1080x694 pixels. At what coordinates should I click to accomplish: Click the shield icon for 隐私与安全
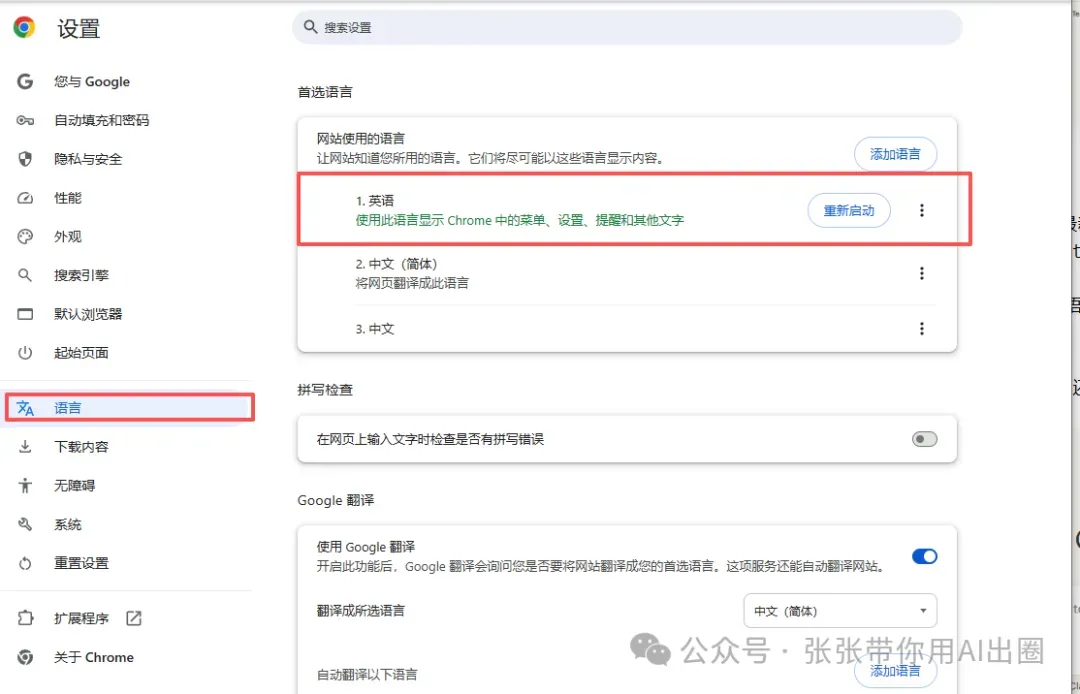tap(26, 159)
